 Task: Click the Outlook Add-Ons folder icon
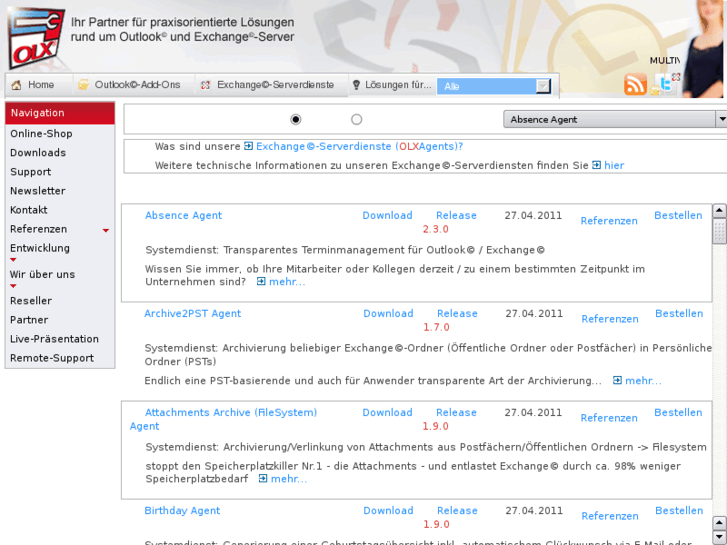point(83,85)
